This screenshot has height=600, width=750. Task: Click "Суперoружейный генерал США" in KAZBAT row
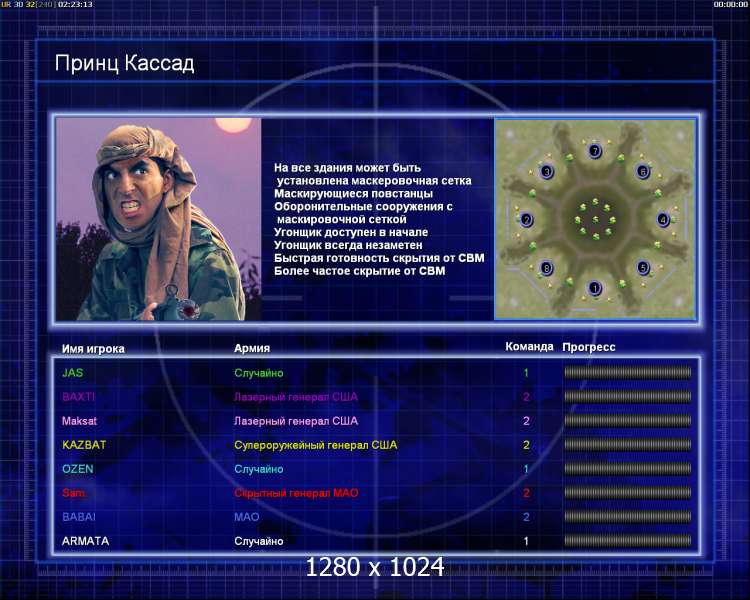click(x=316, y=445)
